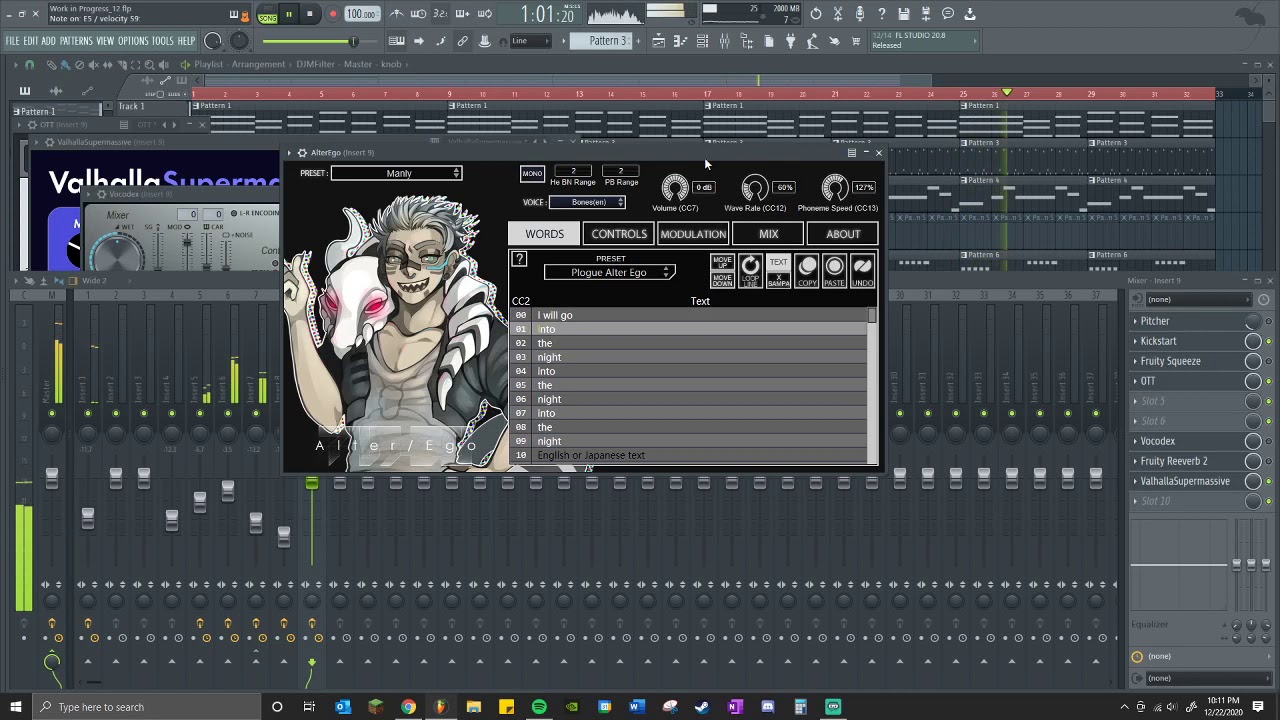1280x720 pixels.
Task: Click the save project icon top right
Action: pyautogui.click(x=904, y=14)
